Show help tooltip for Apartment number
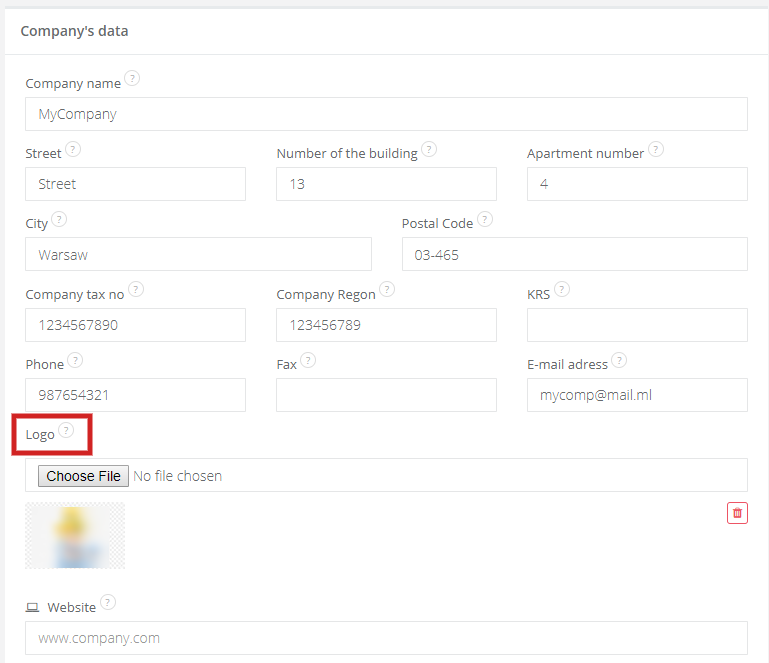 [x=656, y=149]
